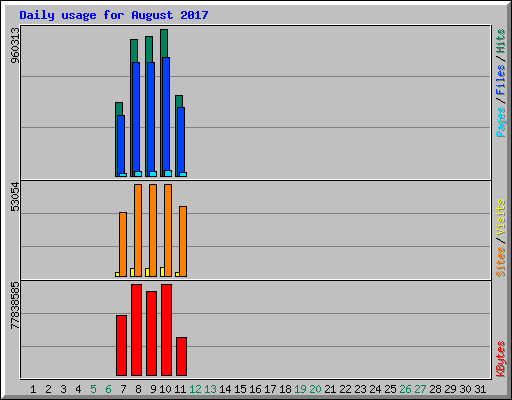Click the orange Sites bar for day 7

[x=123, y=244]
